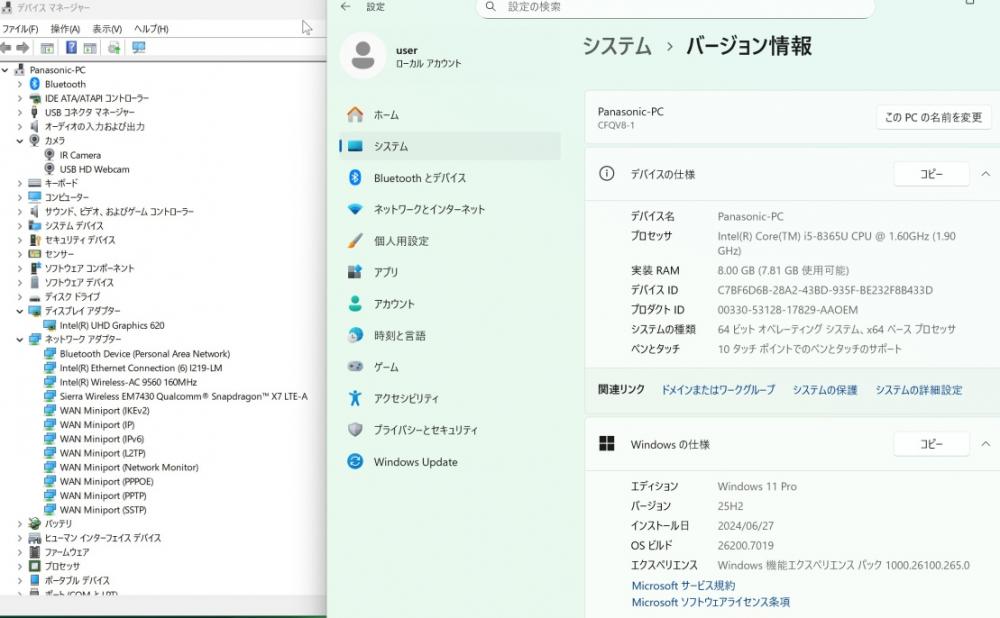Click the Bluetooth とデバイス sidebar icon
1000x618 pixels.
(x=355, y=178)
